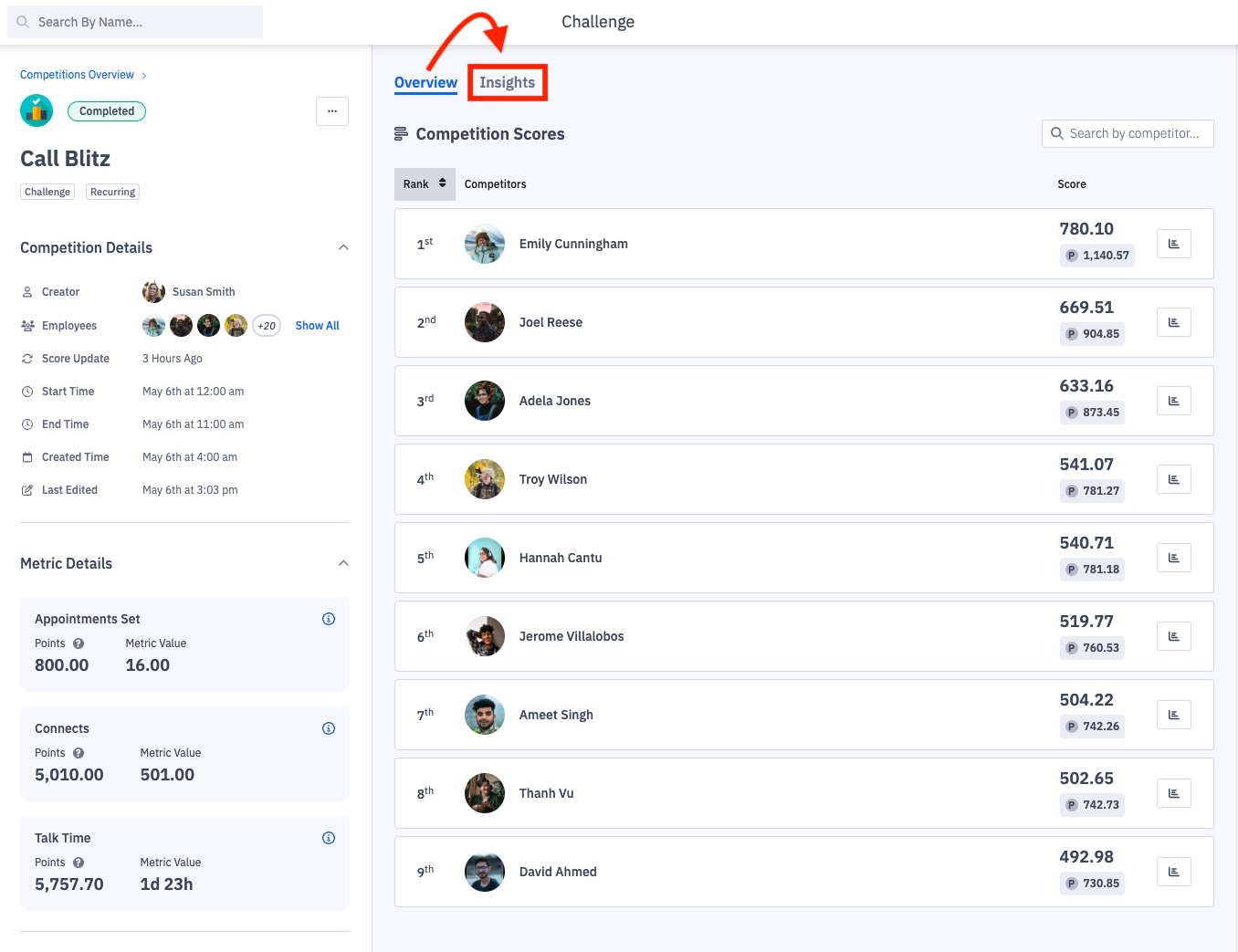
Task: Open the three-dot more options menu
Action: pyautogui.click(x=332, y=111)
